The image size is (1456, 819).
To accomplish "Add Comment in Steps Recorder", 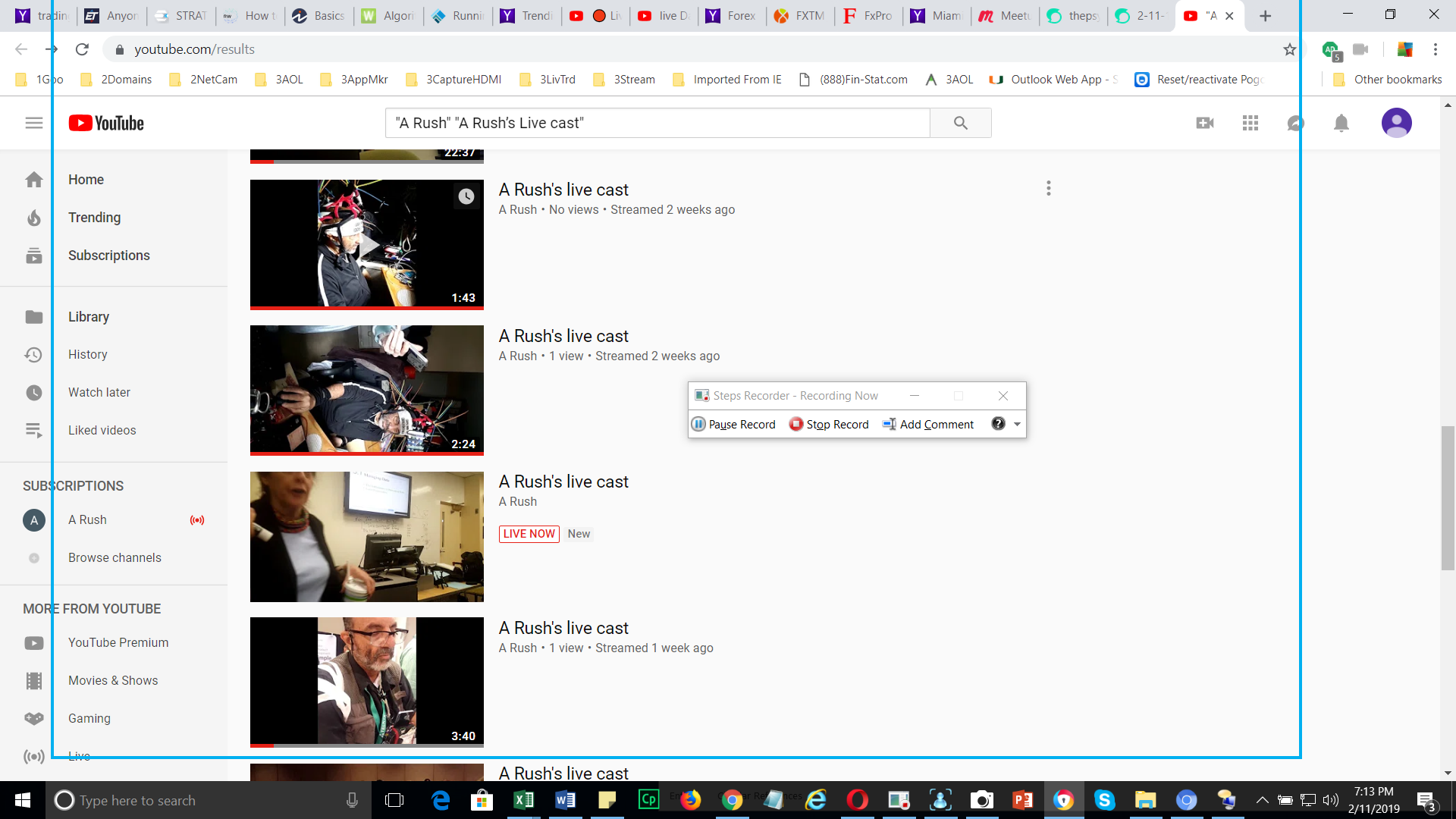I will coord(928,424).
